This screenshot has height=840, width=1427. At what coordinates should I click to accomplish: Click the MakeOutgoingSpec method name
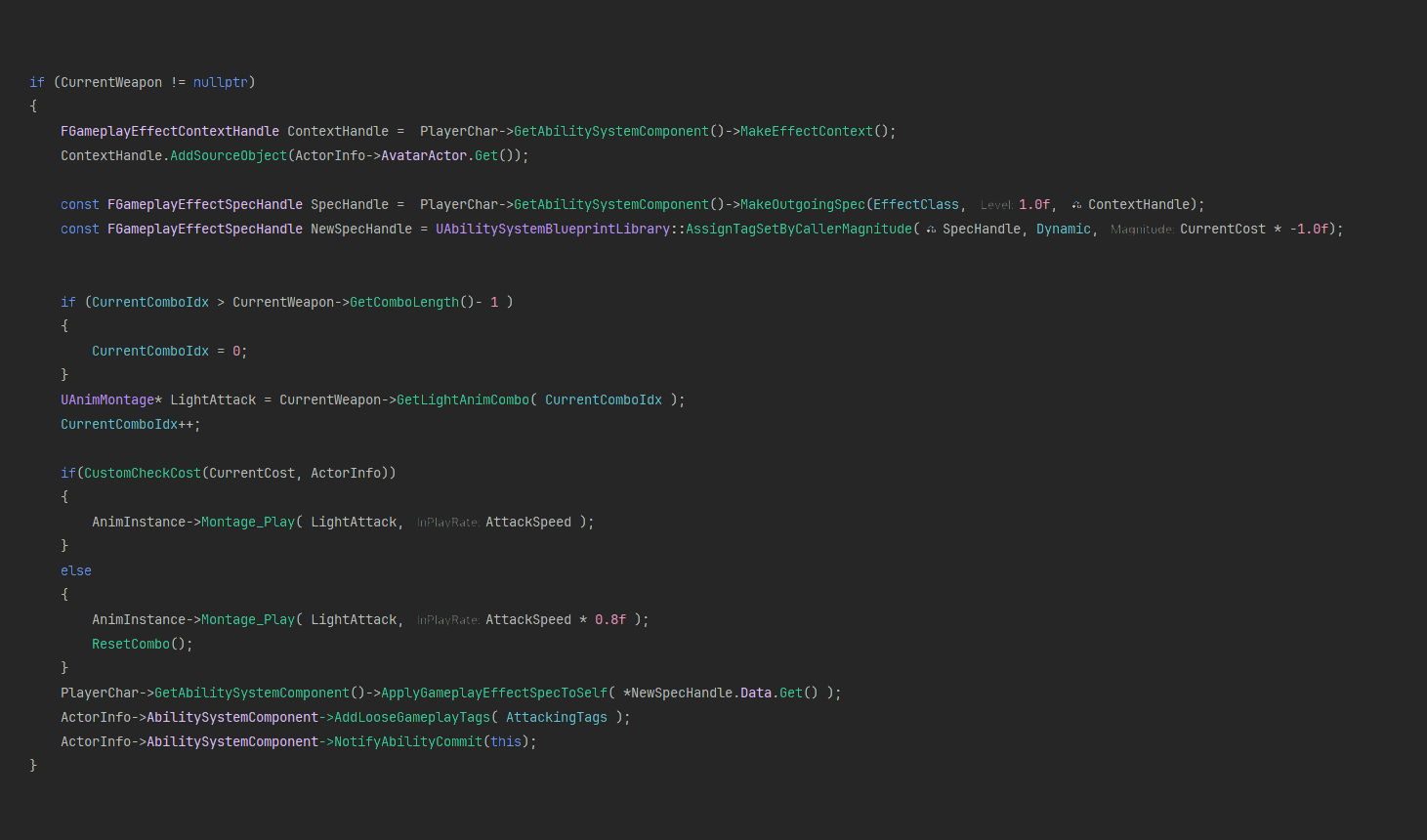(x=802, y=204)
